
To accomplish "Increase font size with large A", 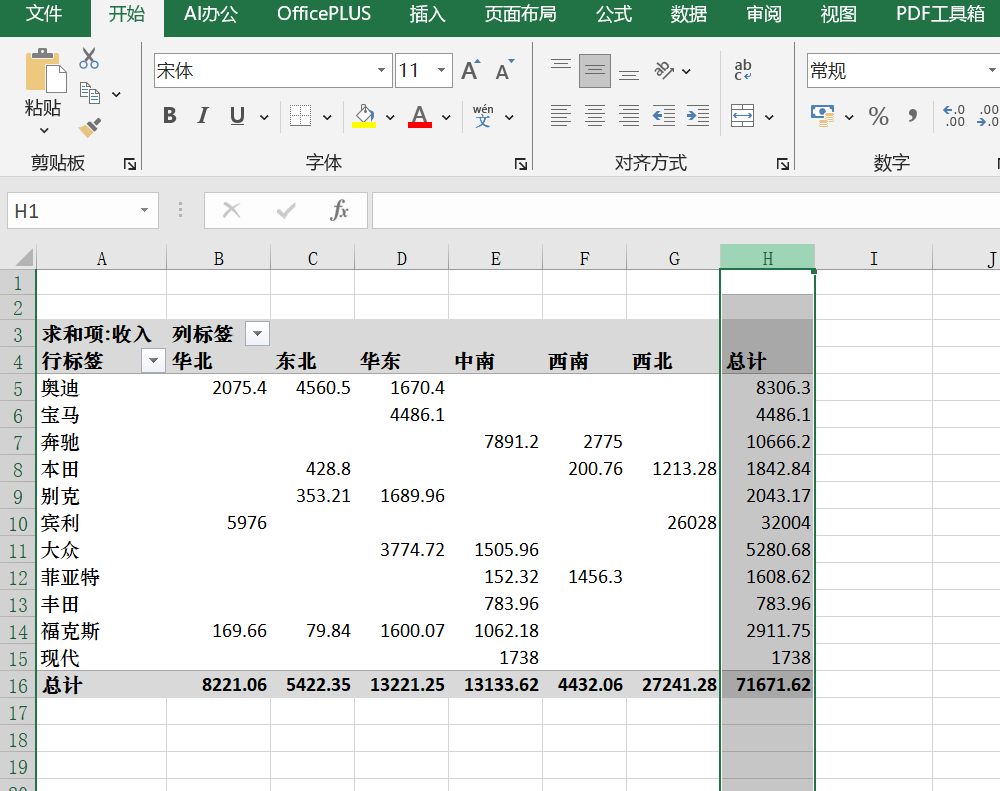I will pos(471,70).
